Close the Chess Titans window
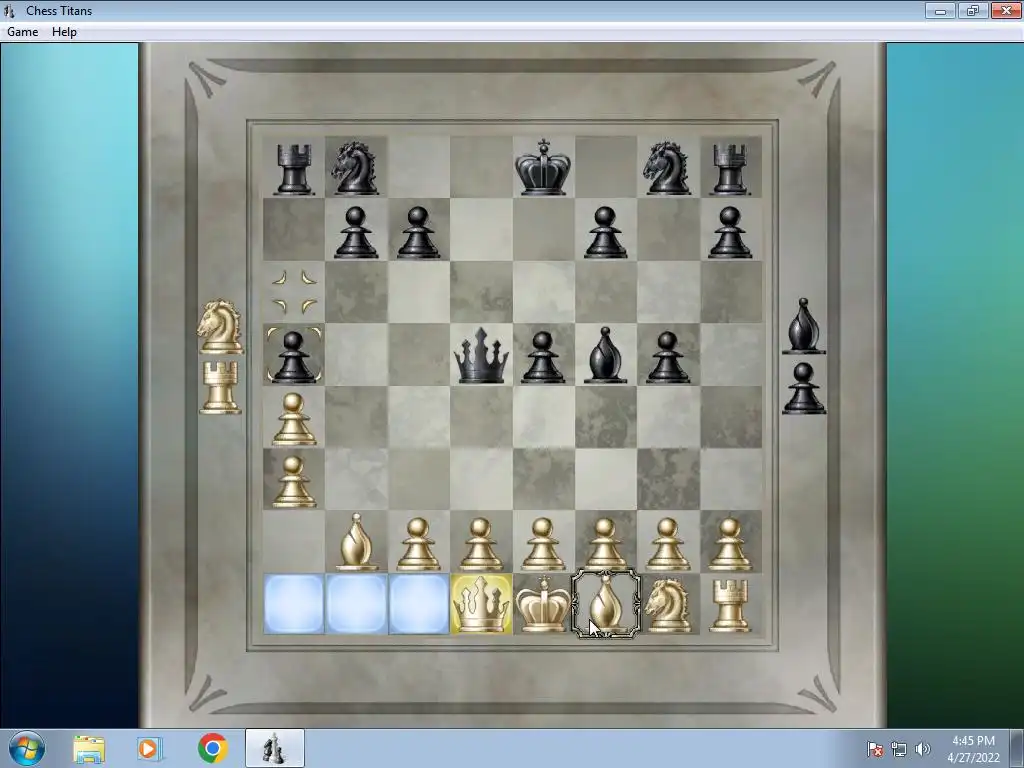The height and width of the screenshot is (768, 1024). pos(1006,10)
